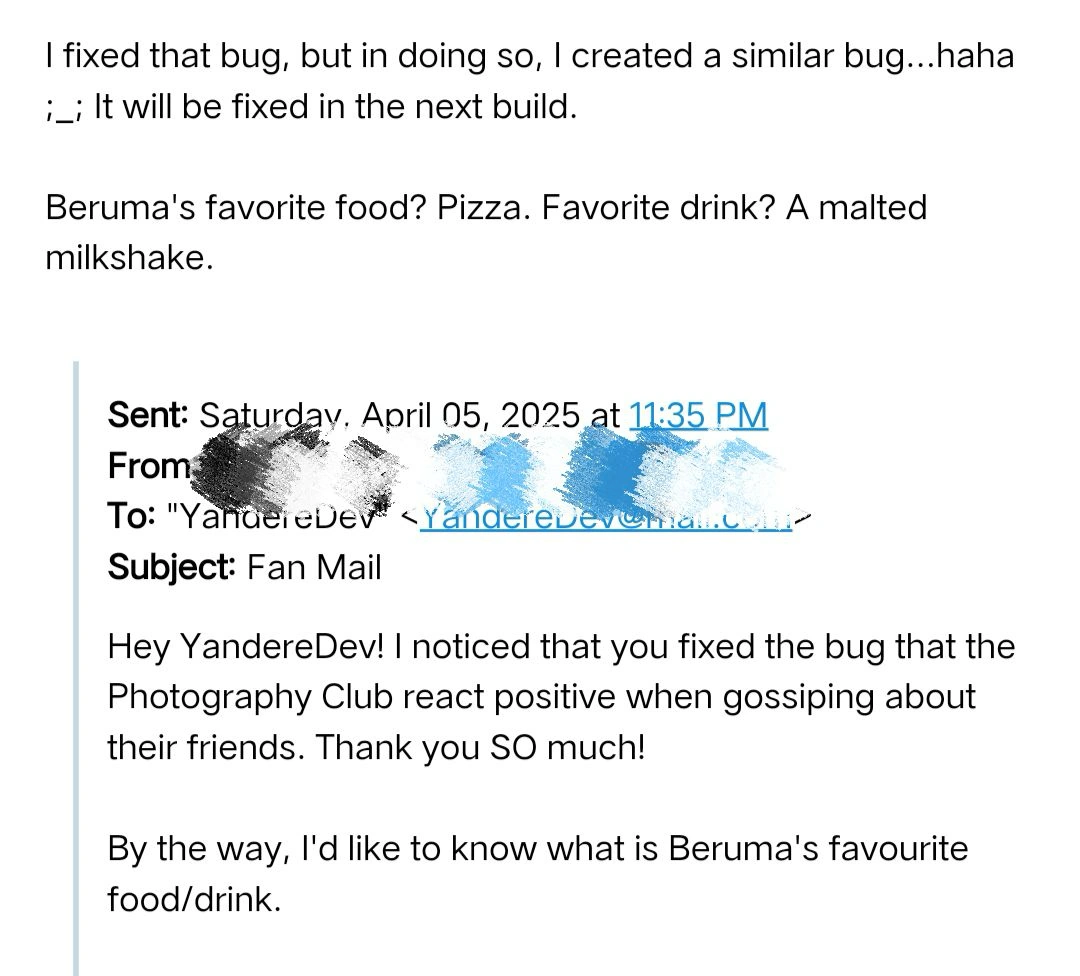Click the "Saturday, April 05, 2025" date text
This screenshot has width=1080, height=976.
pyautogui.click(x=390, y=415)
